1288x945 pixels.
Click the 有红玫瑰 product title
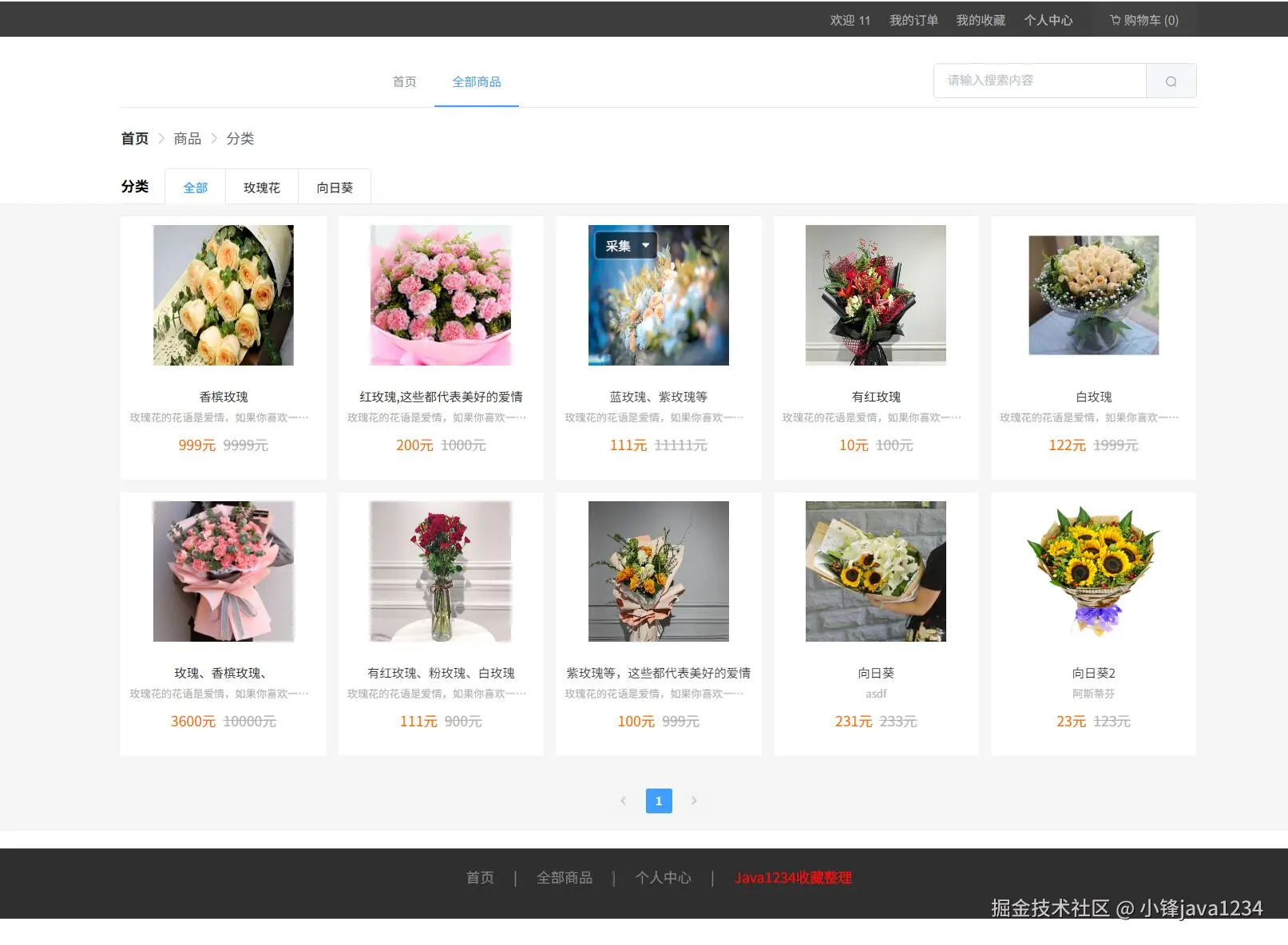(876, 397)
